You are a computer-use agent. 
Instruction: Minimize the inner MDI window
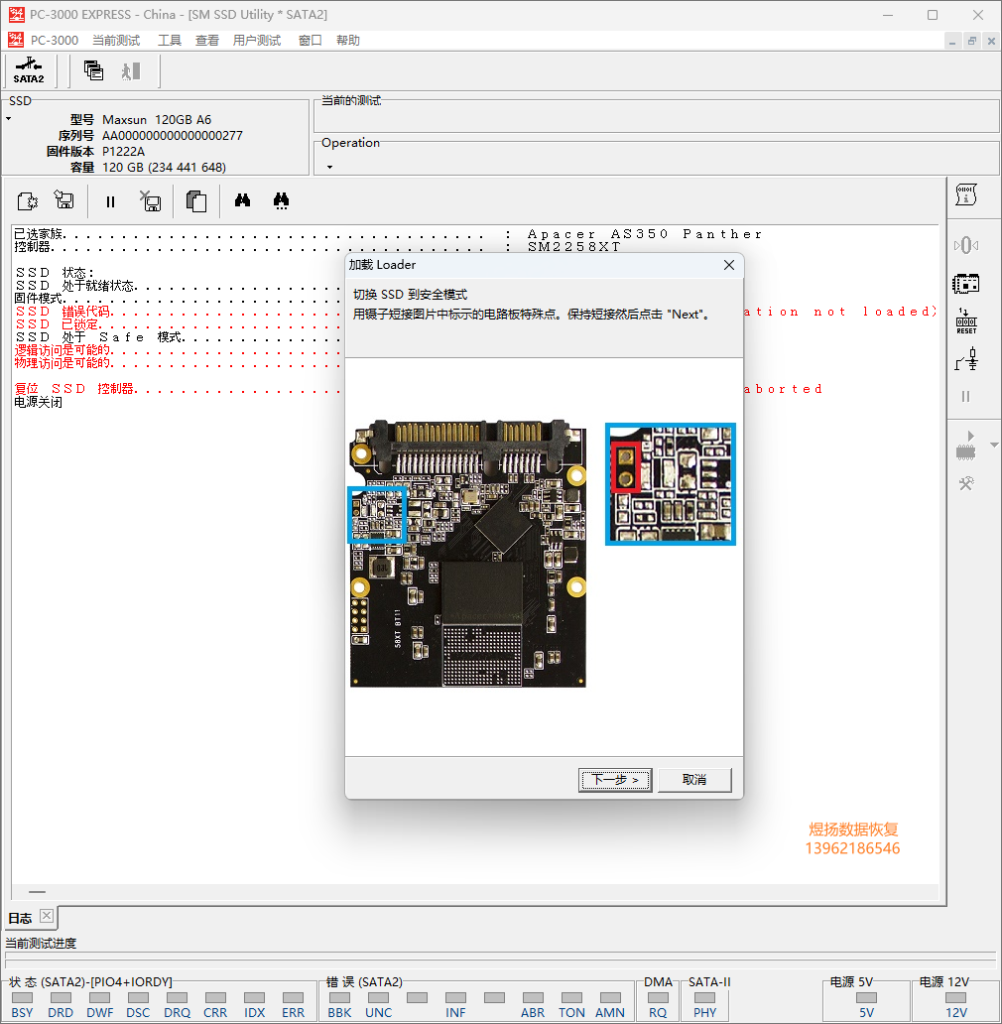click(952, 41)
